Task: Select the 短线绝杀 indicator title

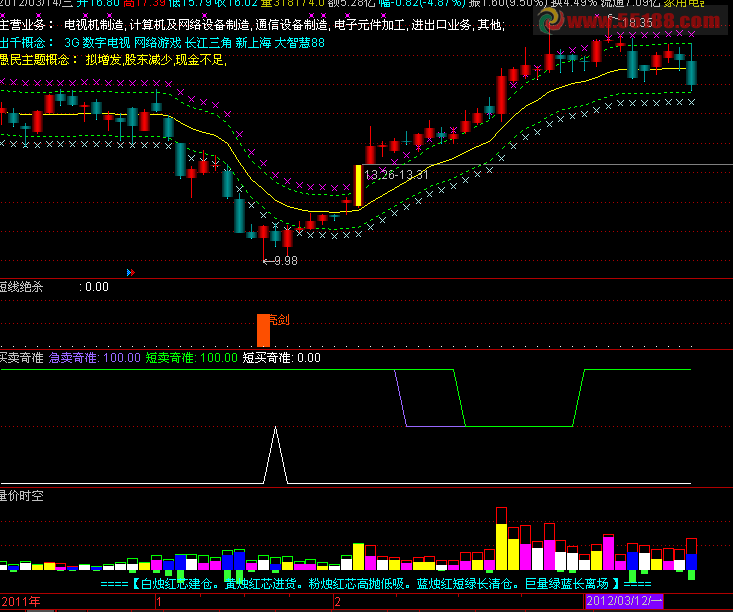Action: pyautogui.click(x=22, y=287)
